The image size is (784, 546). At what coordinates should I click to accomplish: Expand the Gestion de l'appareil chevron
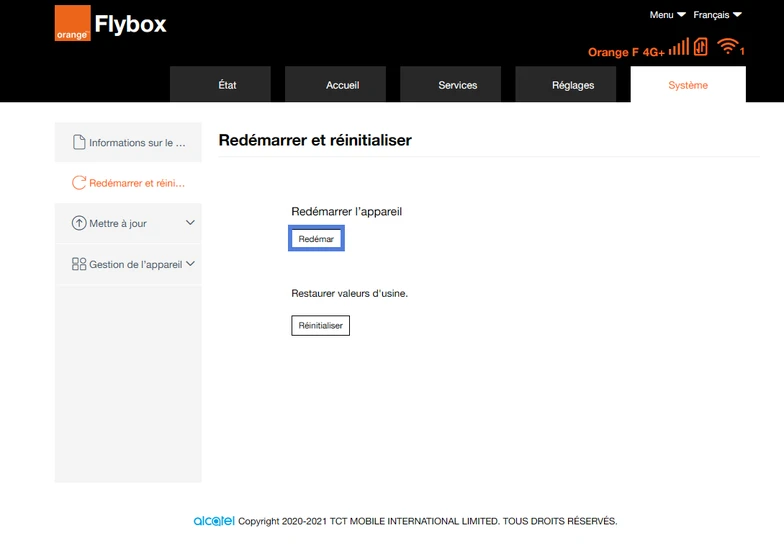pyautogui.click(x=190, y=264)
